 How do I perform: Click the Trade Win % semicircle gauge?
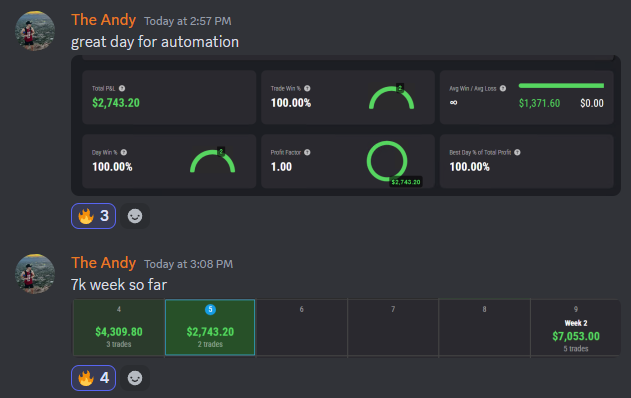point(392,97)
